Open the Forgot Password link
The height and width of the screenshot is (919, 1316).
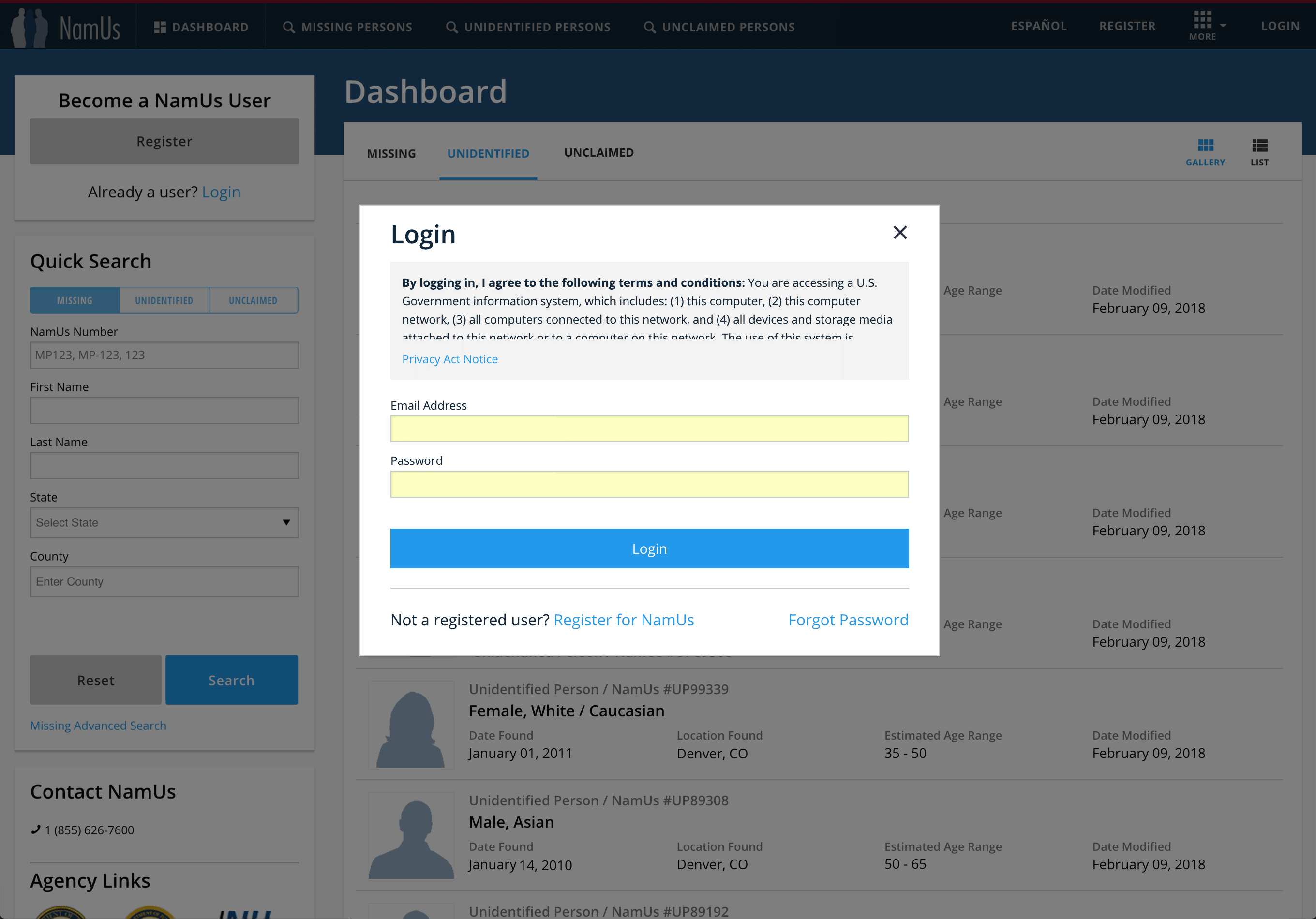pos(848,620)
